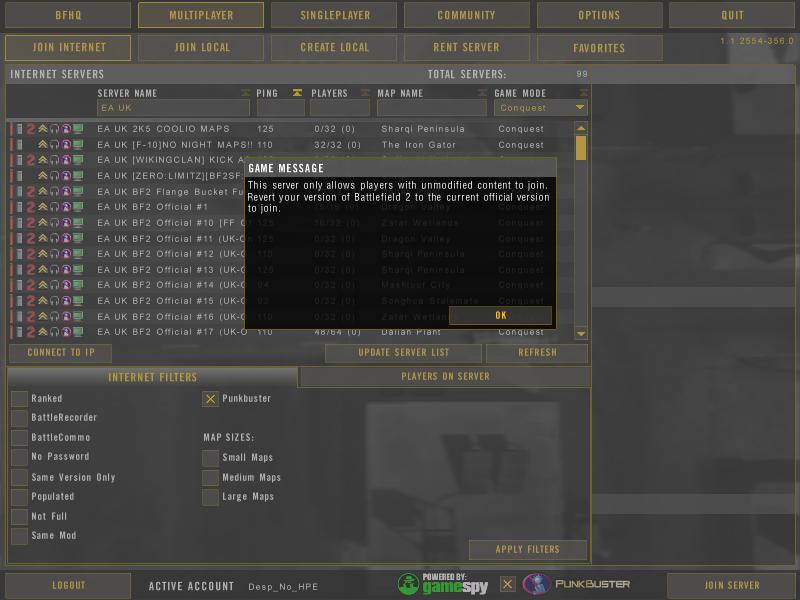Select the Quit menu item
Screen dimensions: 800x600
pos(732,15)
